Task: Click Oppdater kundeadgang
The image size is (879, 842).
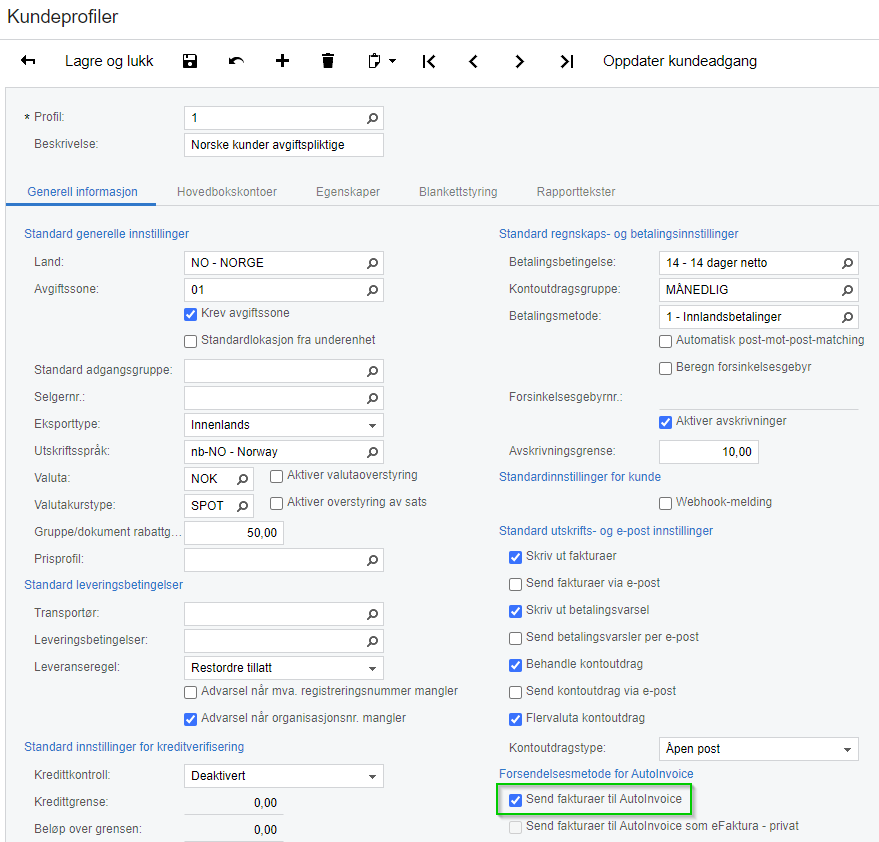Action: click(678, 61)
